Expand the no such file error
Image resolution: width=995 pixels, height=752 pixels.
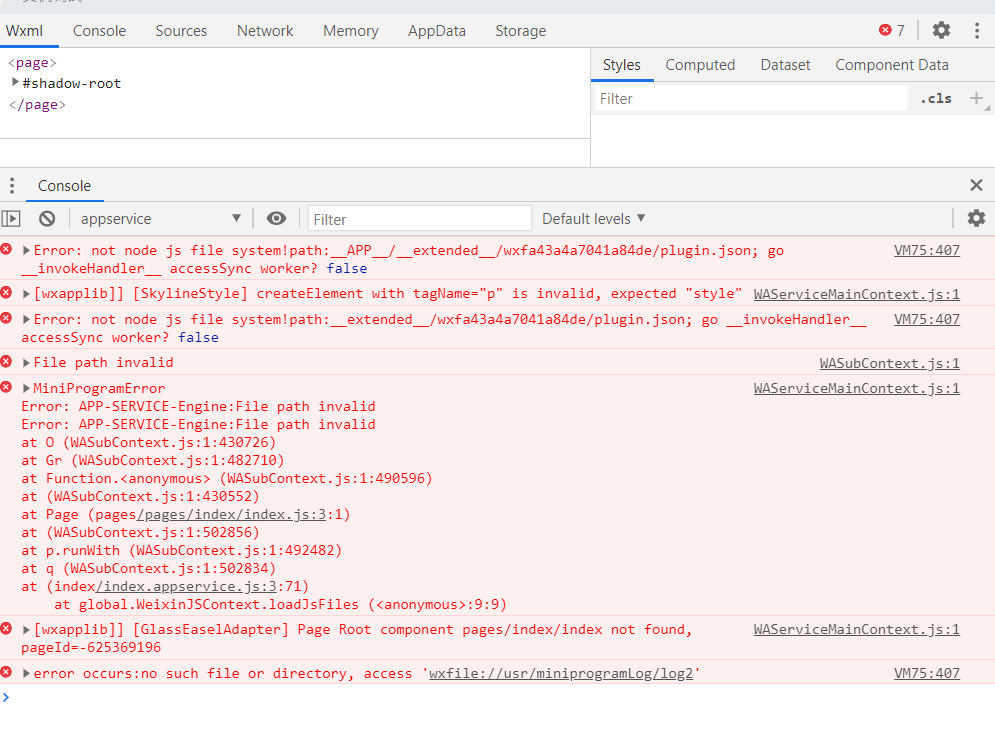click(x=26, y=673)
